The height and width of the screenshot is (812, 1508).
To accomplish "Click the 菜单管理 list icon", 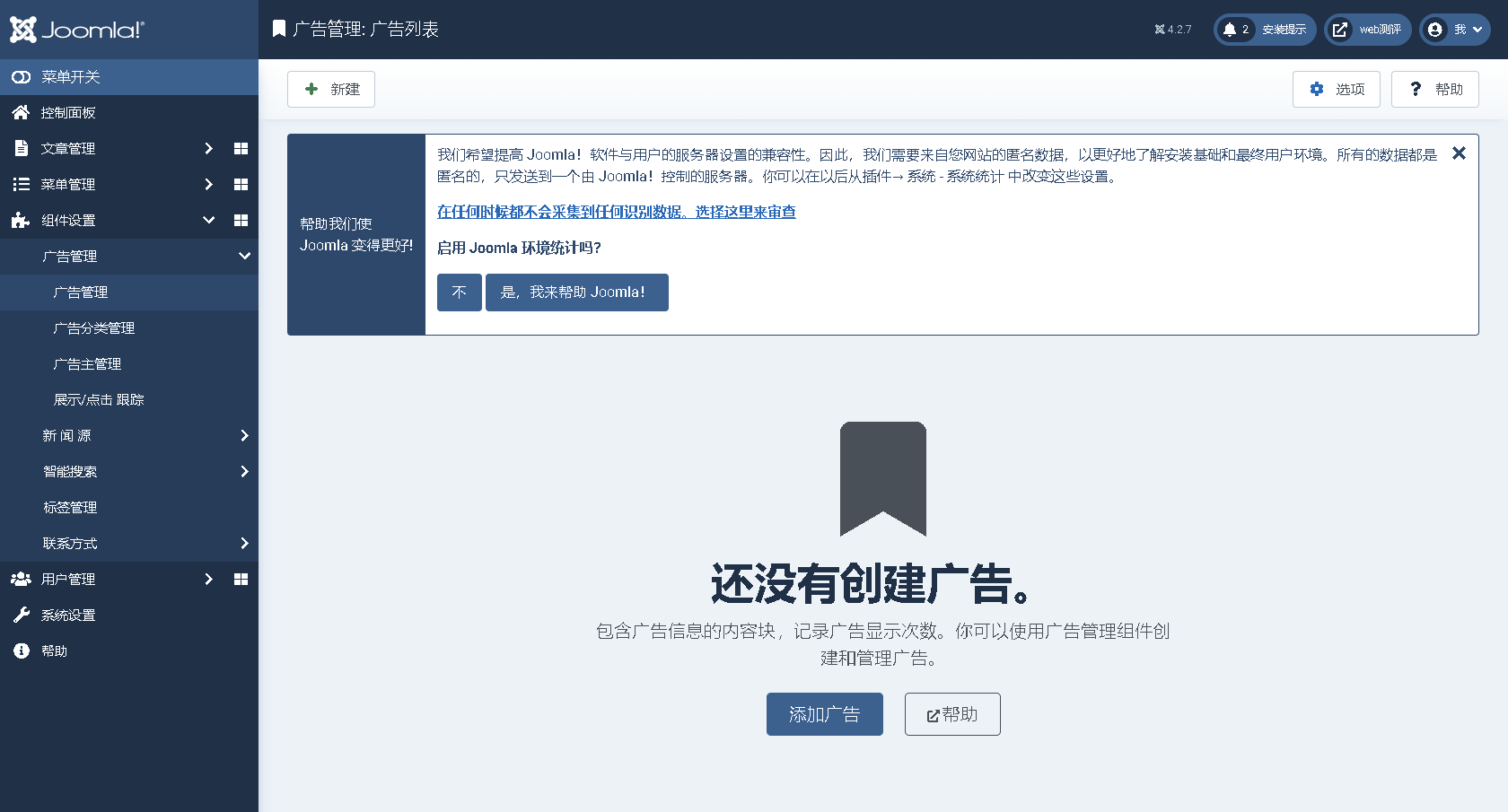I will [22, 185].
